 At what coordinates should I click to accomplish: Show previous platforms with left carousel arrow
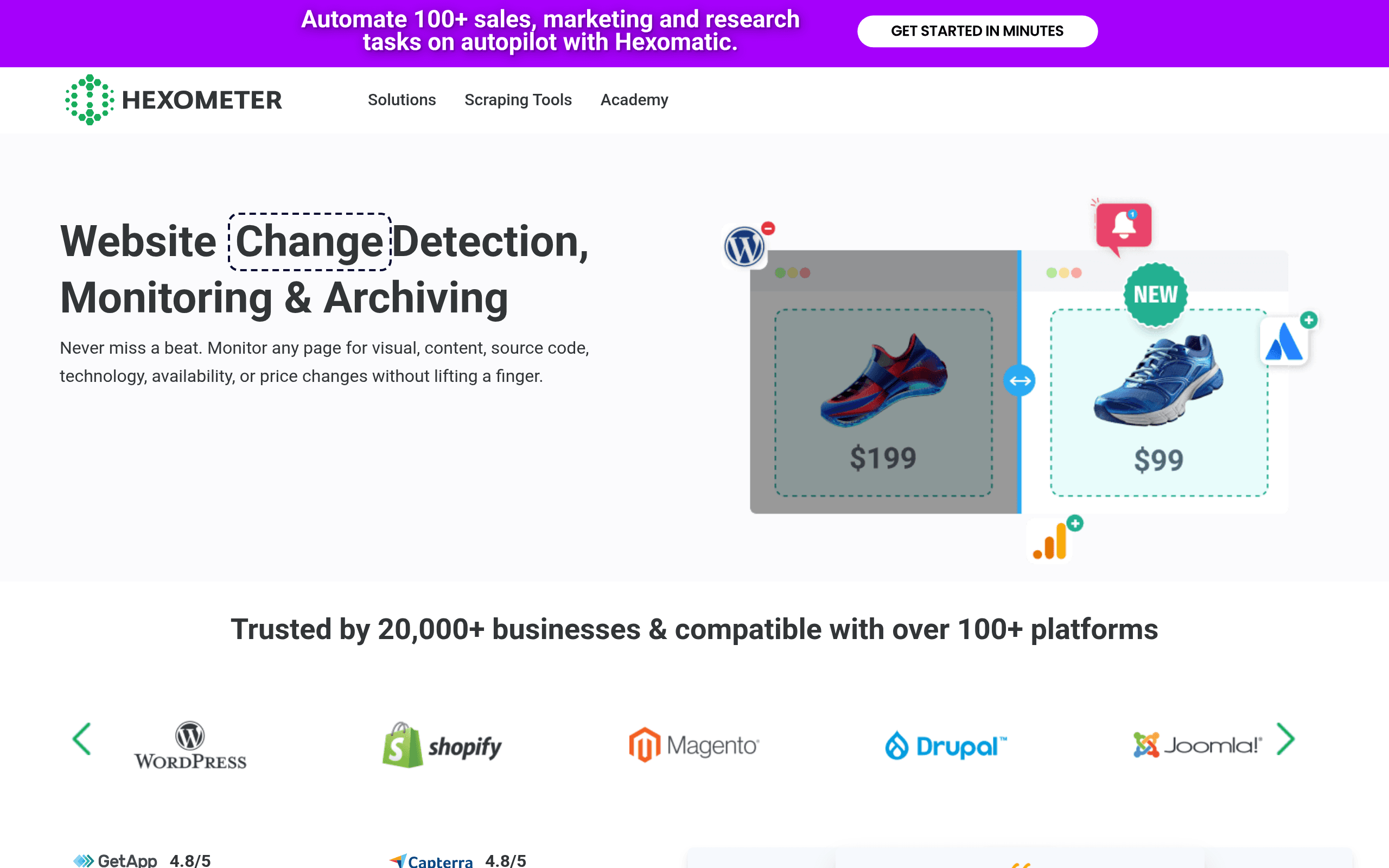click(x=81, y=739)
